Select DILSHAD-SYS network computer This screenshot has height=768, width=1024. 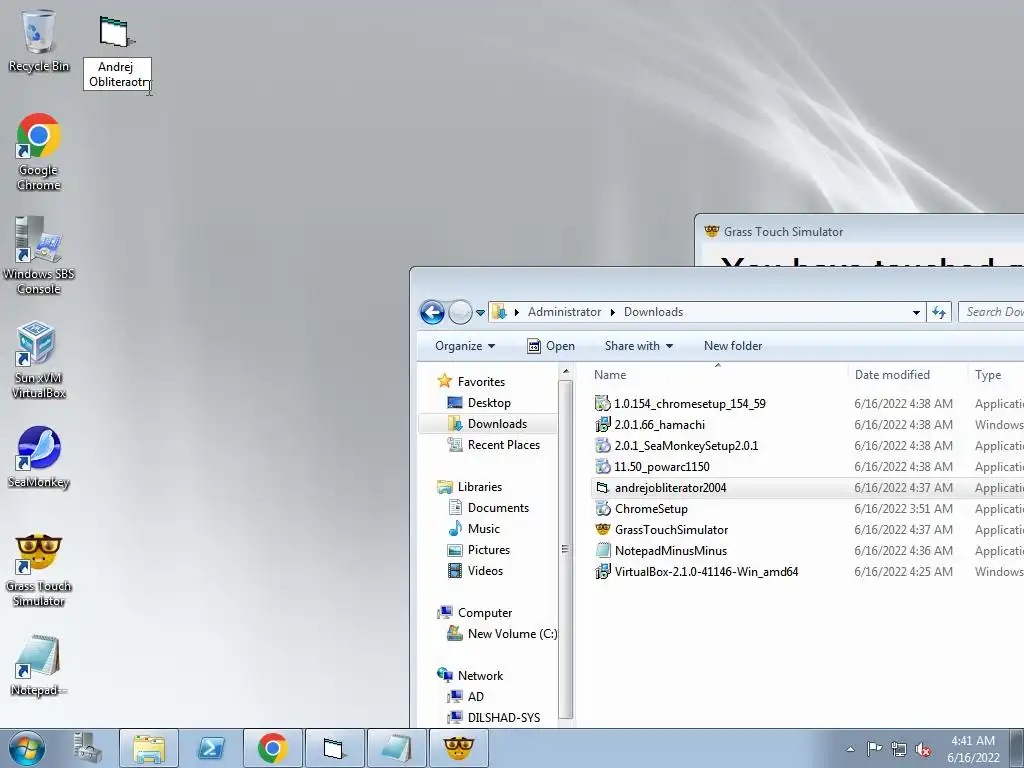(503, 717)
